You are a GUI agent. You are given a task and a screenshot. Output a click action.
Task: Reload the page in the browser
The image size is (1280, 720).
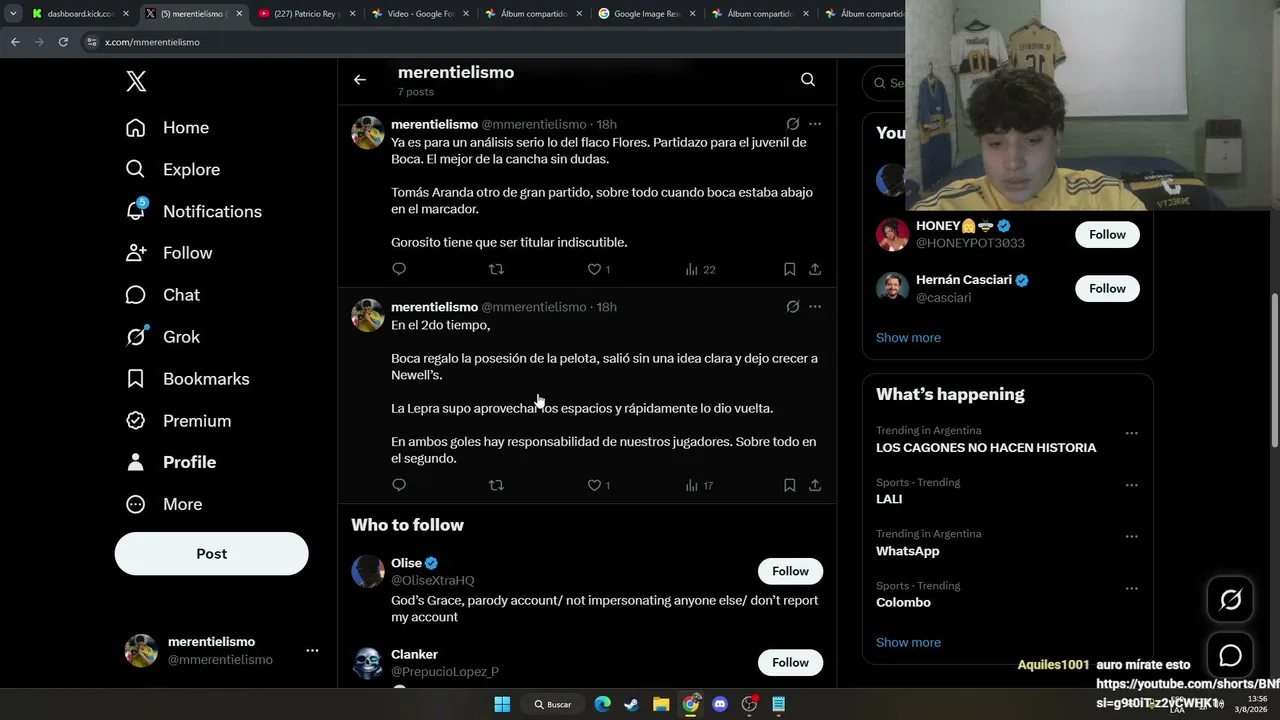[x=63, y=42]
